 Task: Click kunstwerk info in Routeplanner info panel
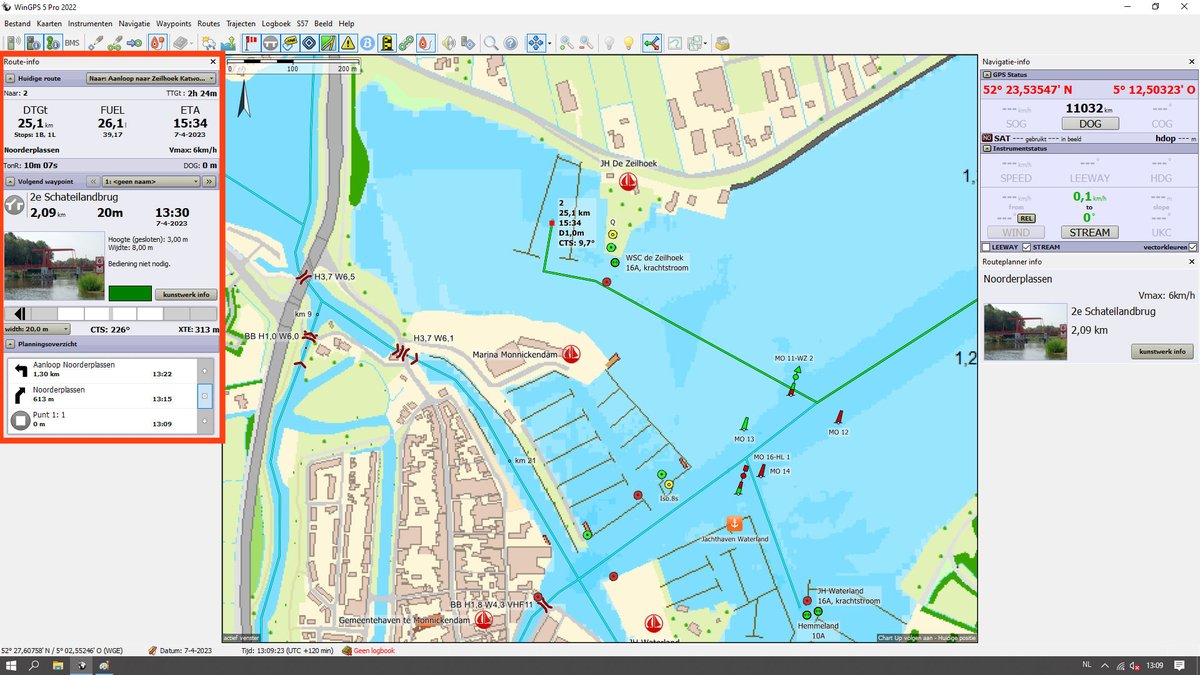[1162, 351]
